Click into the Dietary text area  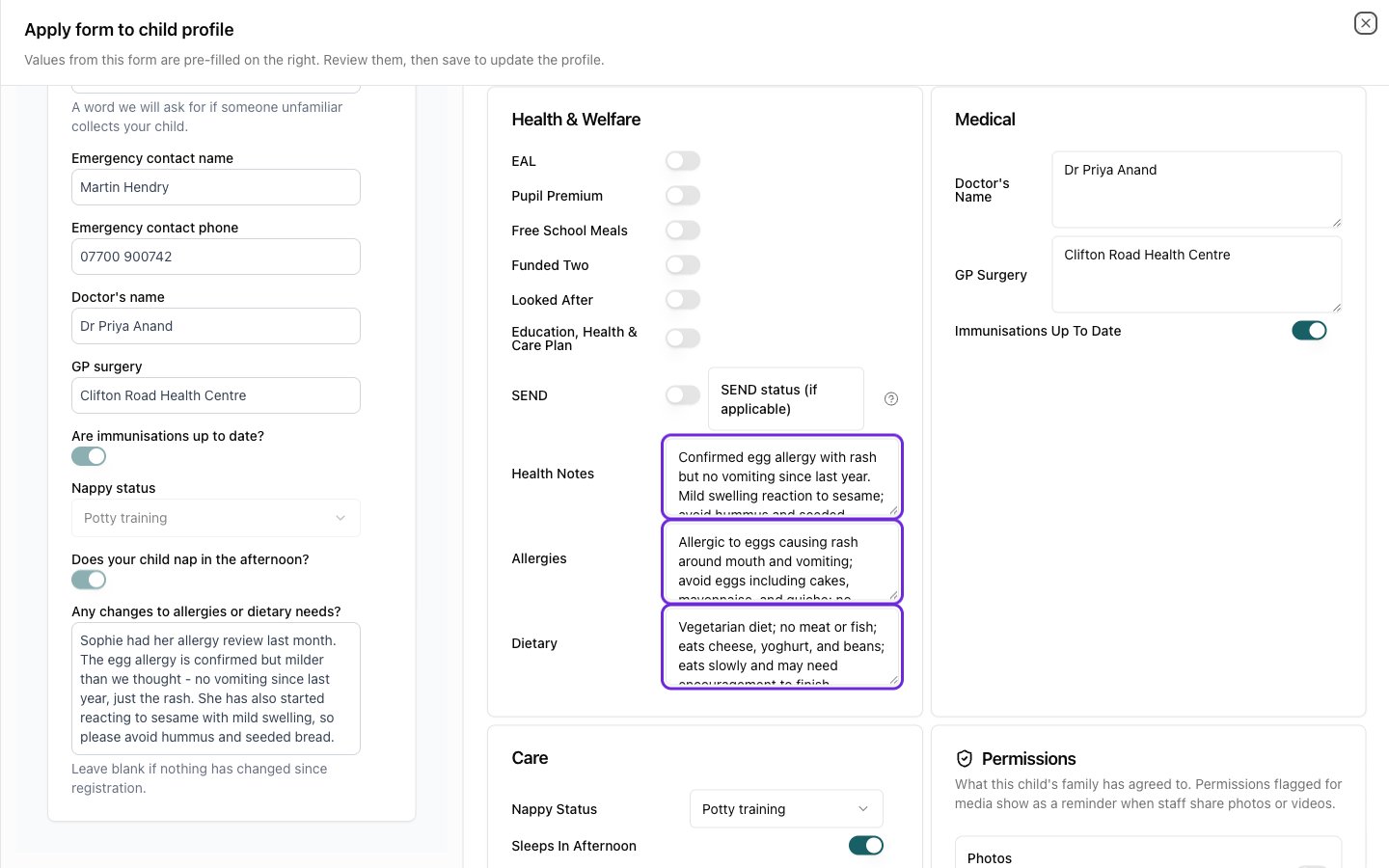pyautogui.click(x=782, y=646)
